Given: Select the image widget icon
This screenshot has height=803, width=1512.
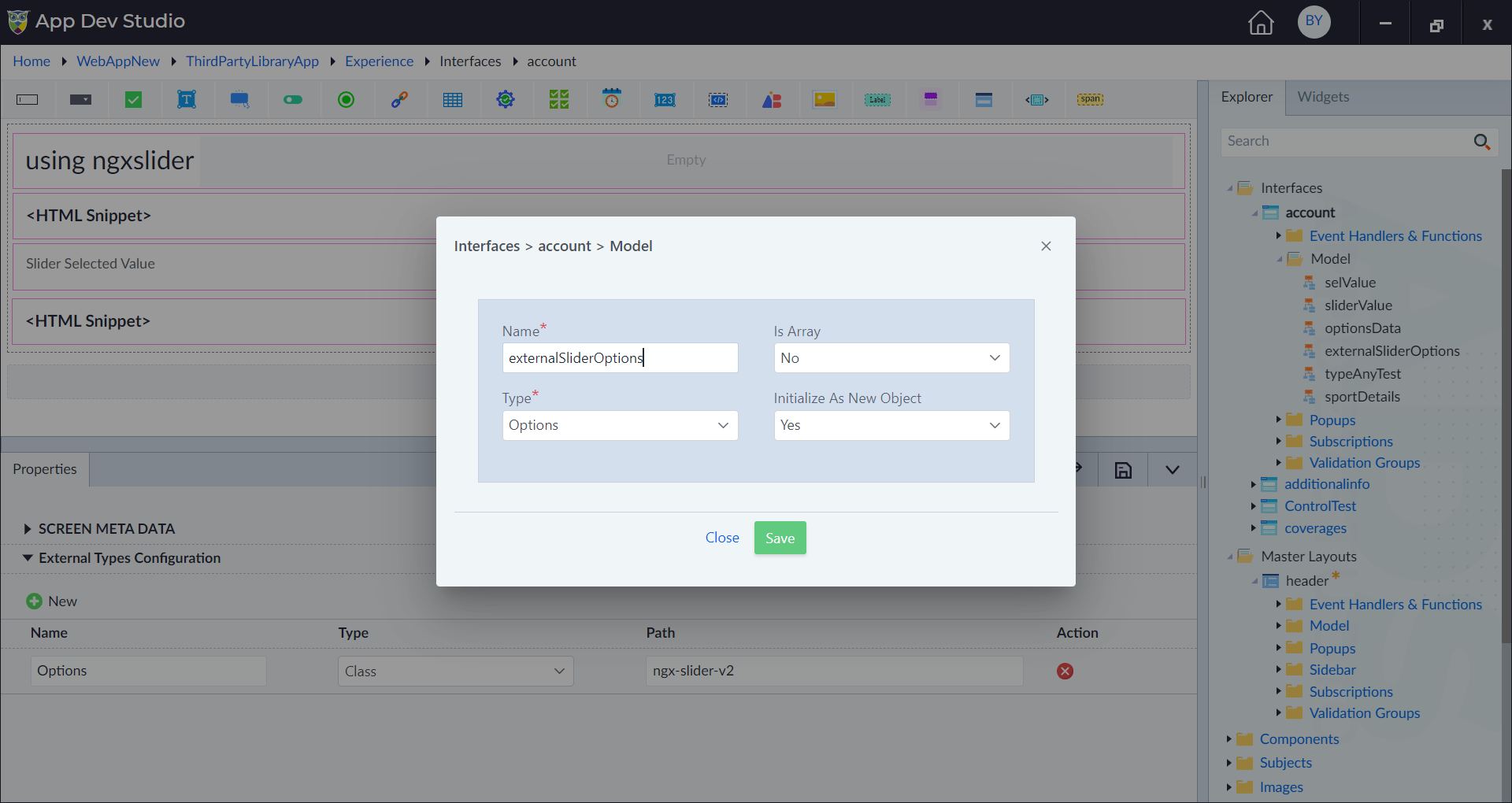Looking at the screenshot, I should click(825, 100).
